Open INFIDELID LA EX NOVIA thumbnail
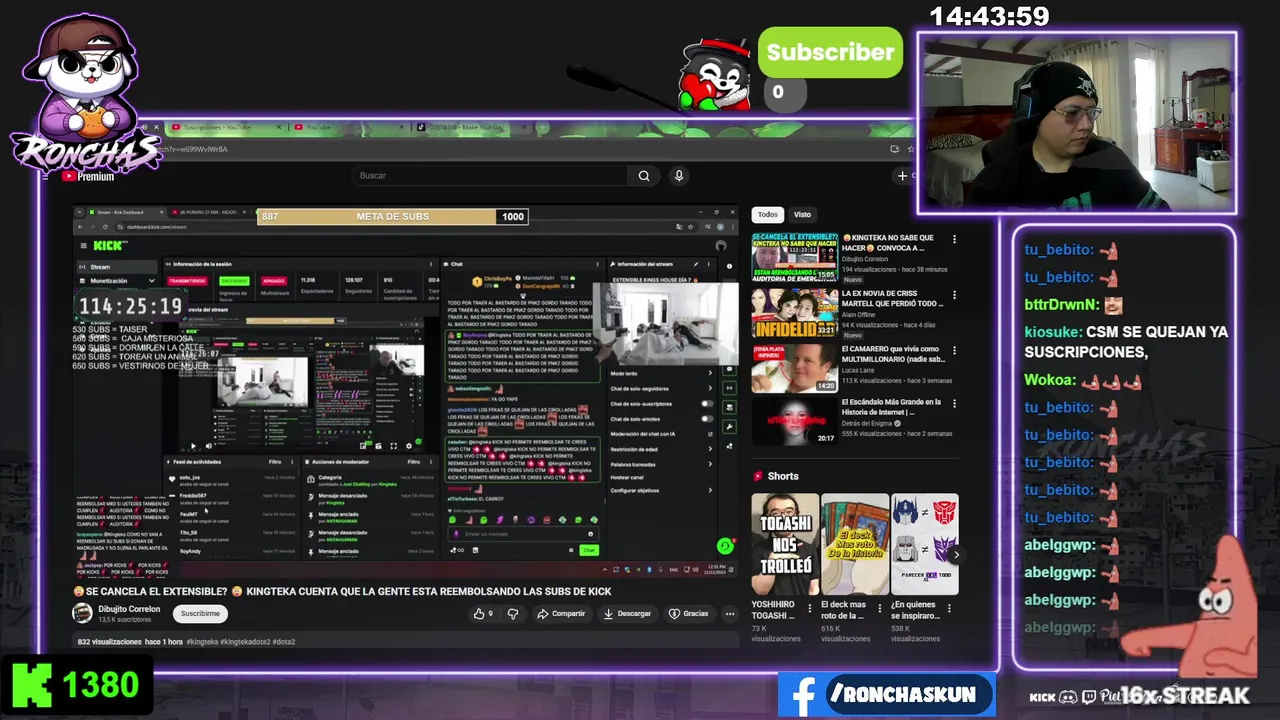1280x720 pixels. pyautogui.click(x=795, y=313)
